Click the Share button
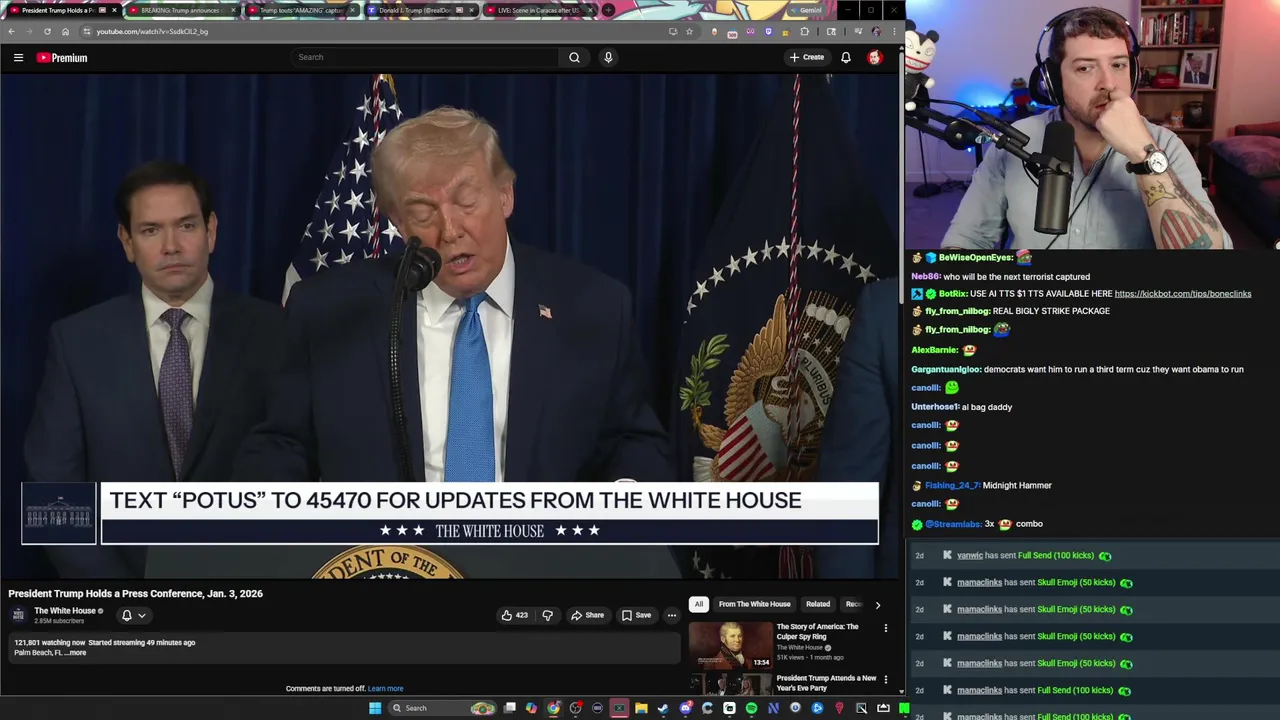 pyautogui.click(x=588, y=615)
